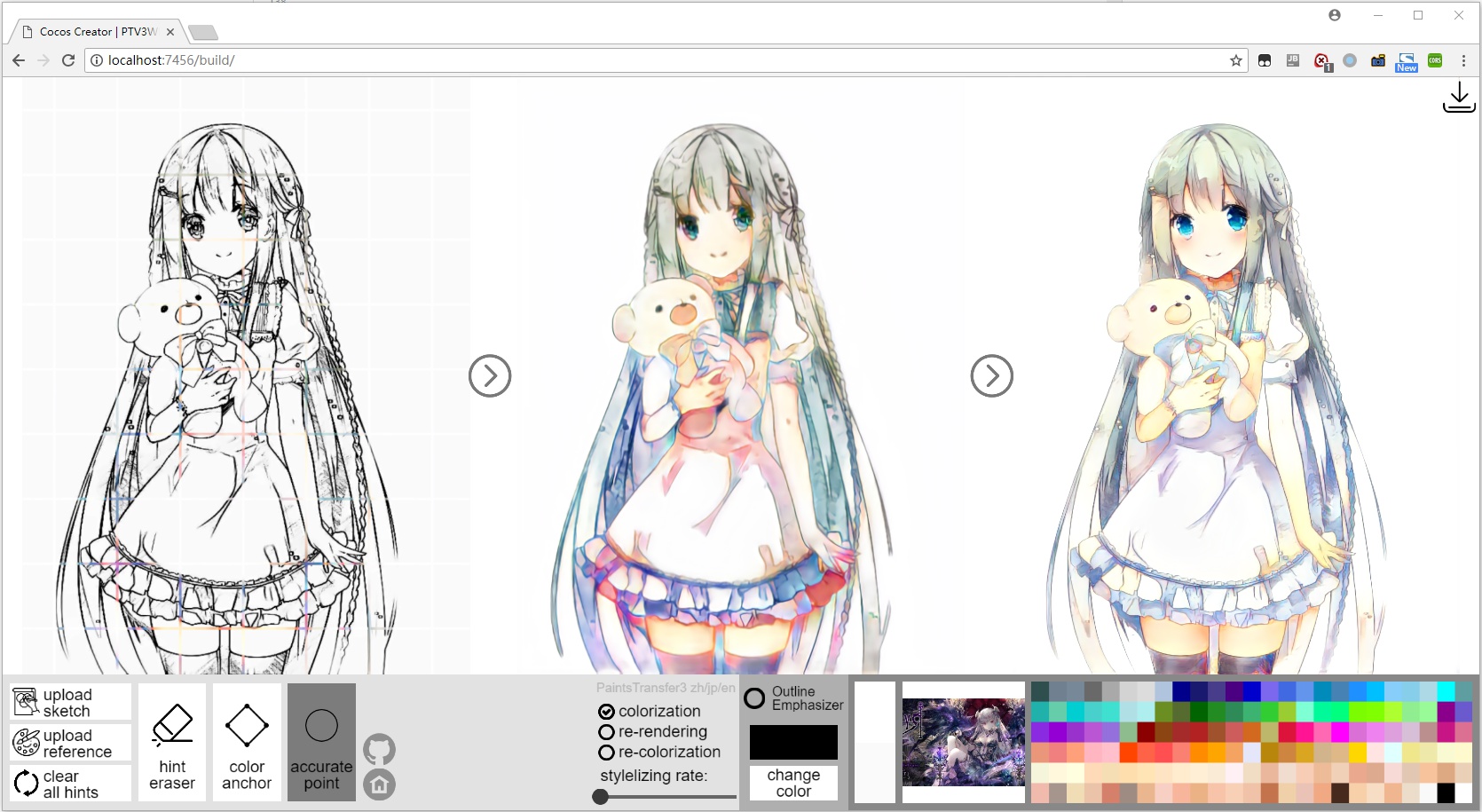The image size is (1482, 812).
Task: Click the reference image thumbnail
Action: pyautogui.click(x=963, y=742)
